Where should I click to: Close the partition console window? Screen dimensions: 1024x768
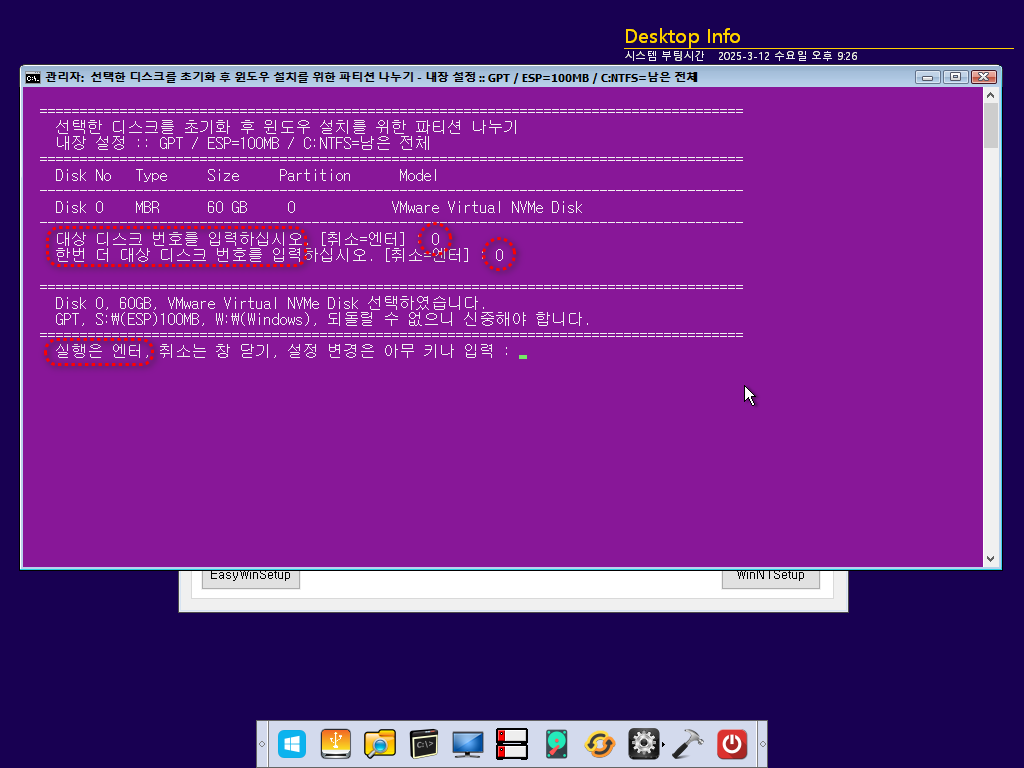point(983,77)
